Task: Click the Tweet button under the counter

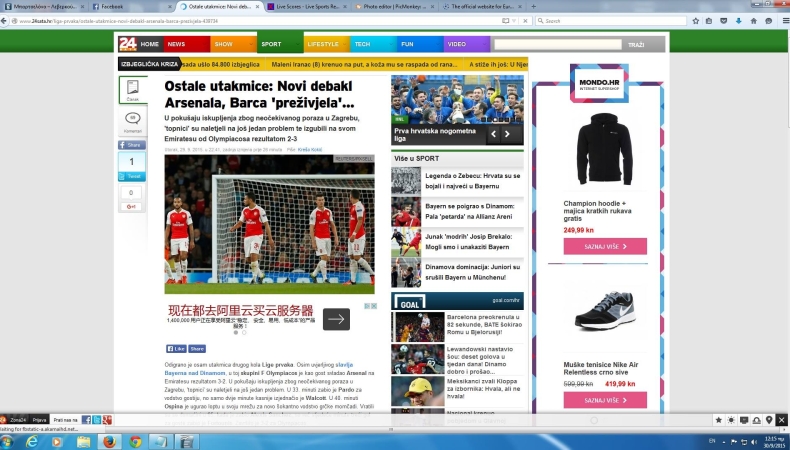Action: click(132, 176)
